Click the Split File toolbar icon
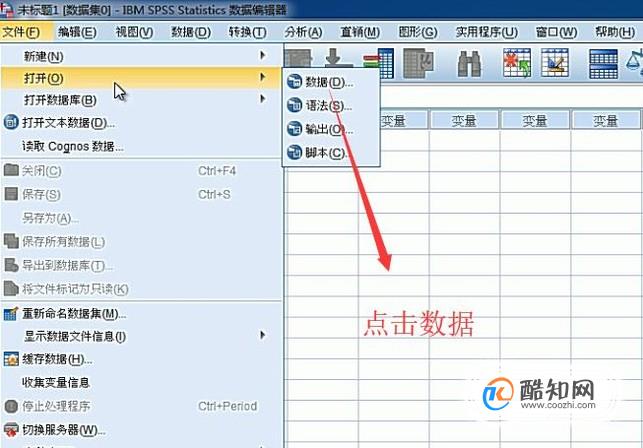The height and width of the screenshot is (448, 643). [603, 64]
